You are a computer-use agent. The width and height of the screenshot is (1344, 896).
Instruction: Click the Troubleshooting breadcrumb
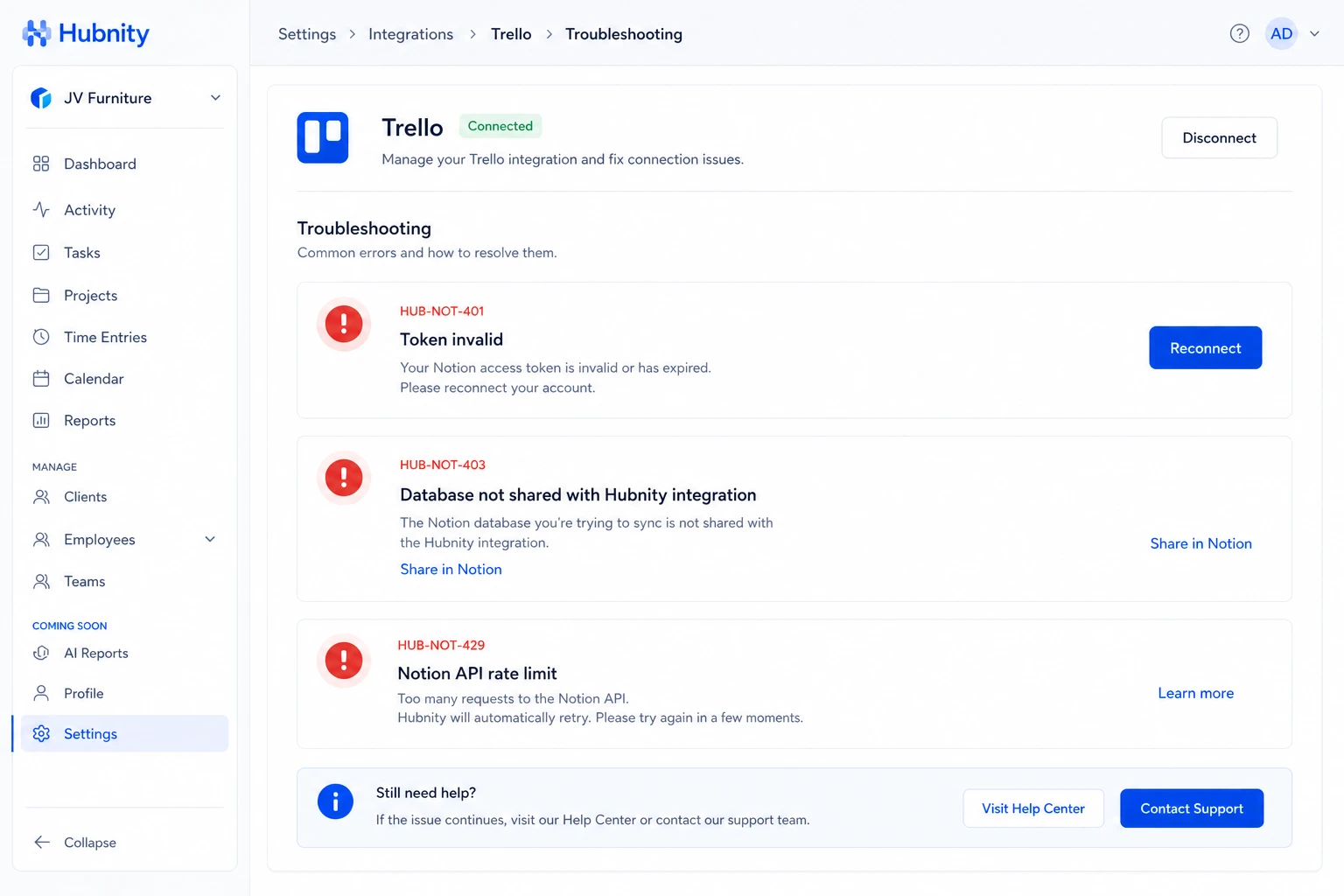point(624,34)
